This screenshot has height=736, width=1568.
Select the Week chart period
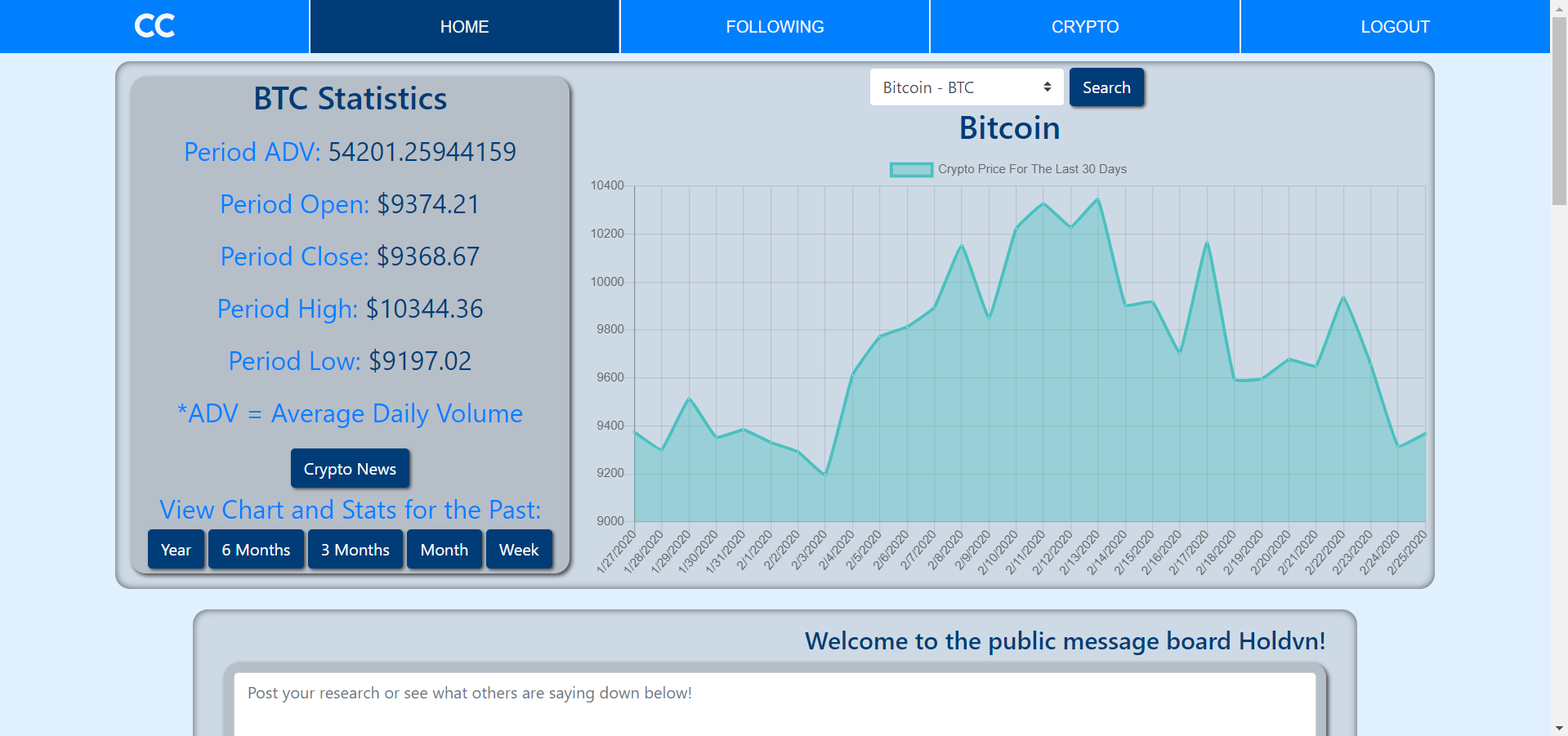pyautogui.click(x=519, y=550)
